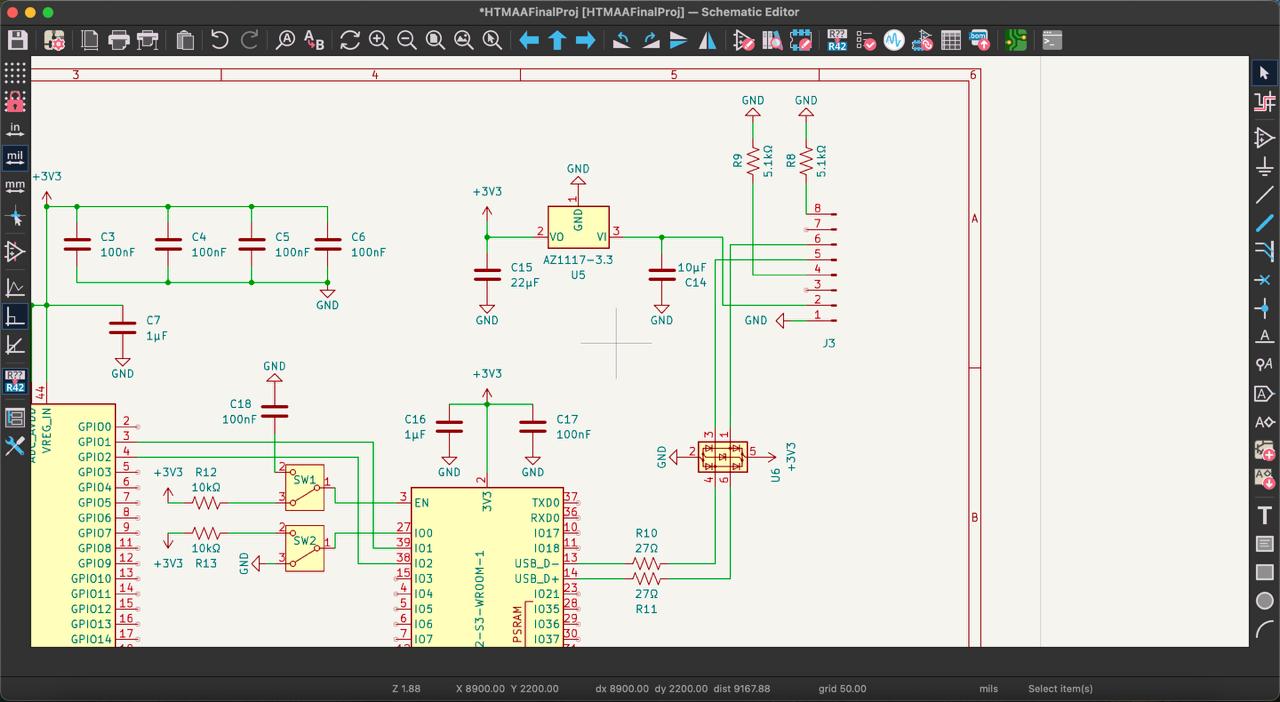The image size is (1280, 702).
Task: Select the U5 AZ1117-3.3 regulator symbol
Action: 578,228
